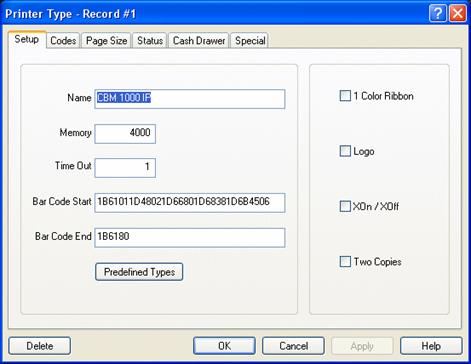471x364 pixels.
Task: Click the Time Out field
Action: [x=125, y=168]
